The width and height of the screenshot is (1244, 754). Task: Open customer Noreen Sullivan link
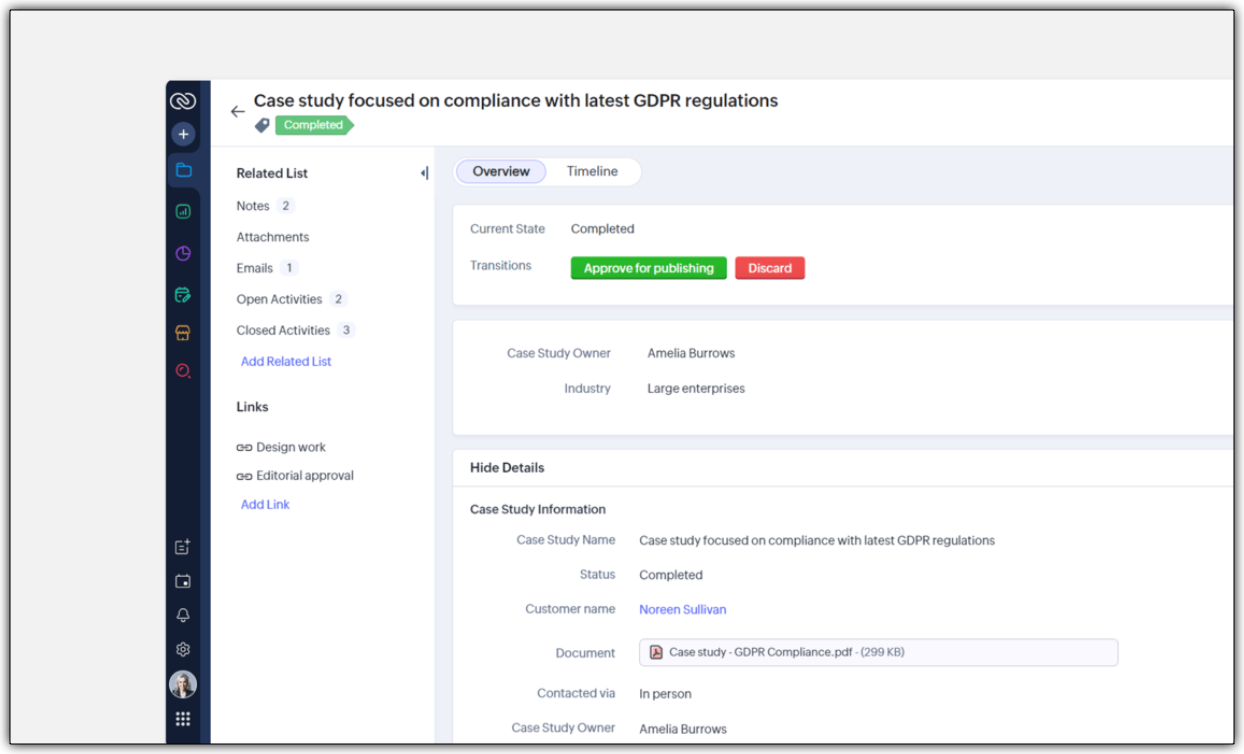pyautogui.click(x=683, y=609)
